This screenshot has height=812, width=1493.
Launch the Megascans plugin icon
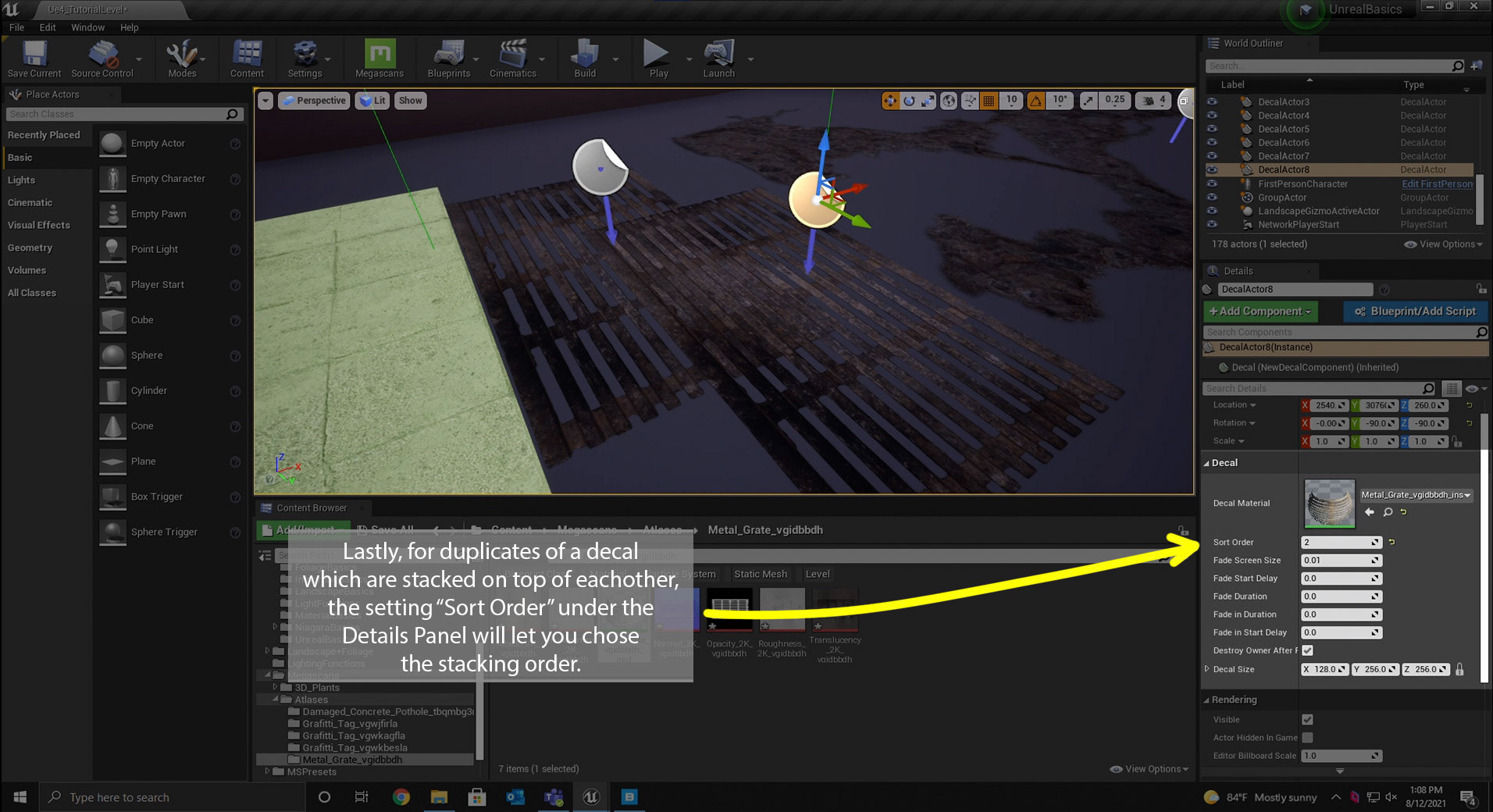(379, 59)
